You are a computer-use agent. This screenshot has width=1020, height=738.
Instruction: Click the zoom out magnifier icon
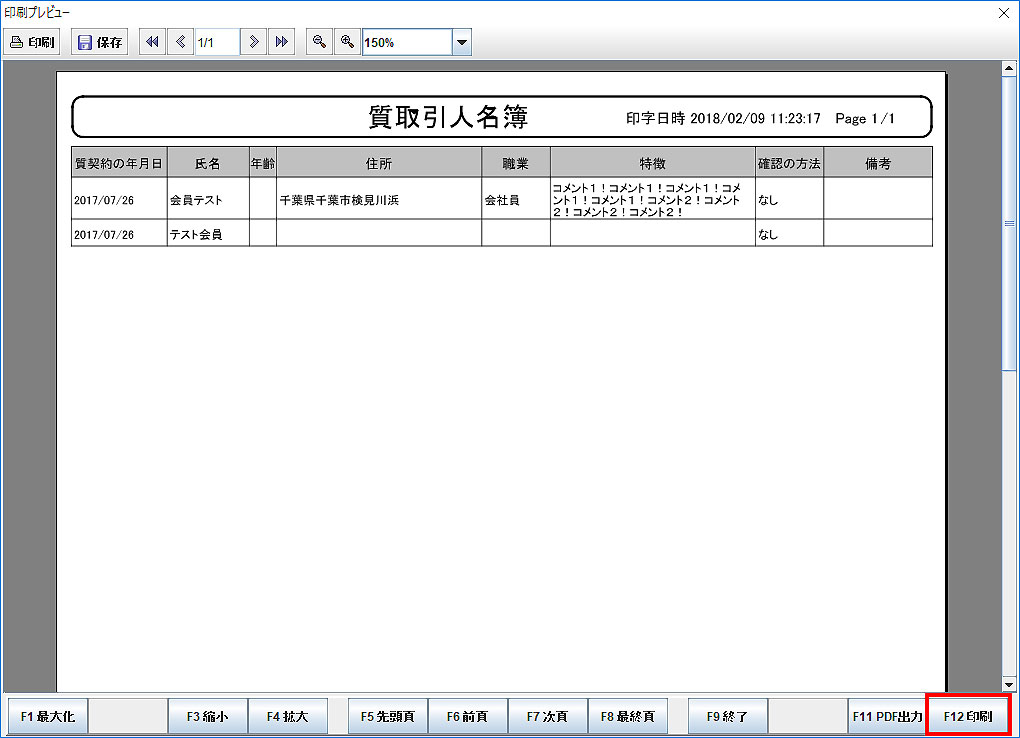pos(318,42)
